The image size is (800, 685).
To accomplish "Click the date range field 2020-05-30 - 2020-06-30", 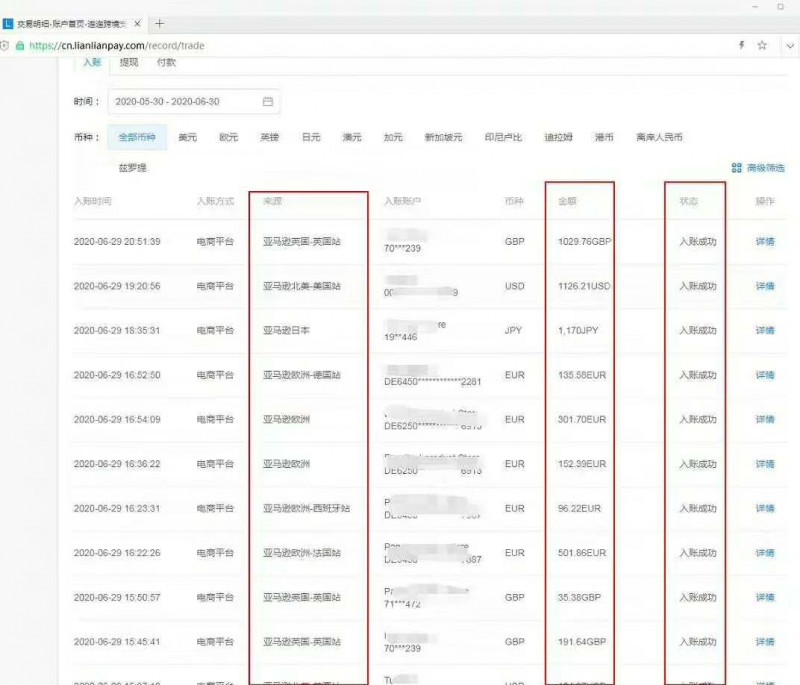I will 194,102.
